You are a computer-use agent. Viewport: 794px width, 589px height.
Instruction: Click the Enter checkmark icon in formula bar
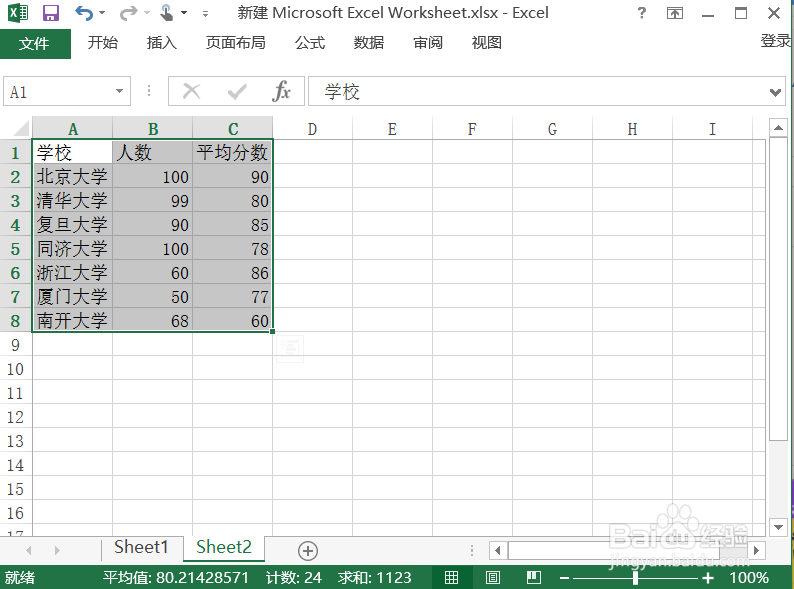click(x=237, y=92)
